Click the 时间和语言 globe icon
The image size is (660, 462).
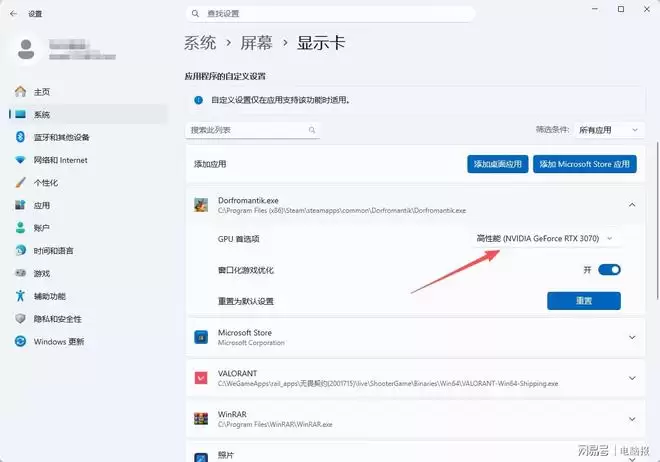[x=20, y=250]
